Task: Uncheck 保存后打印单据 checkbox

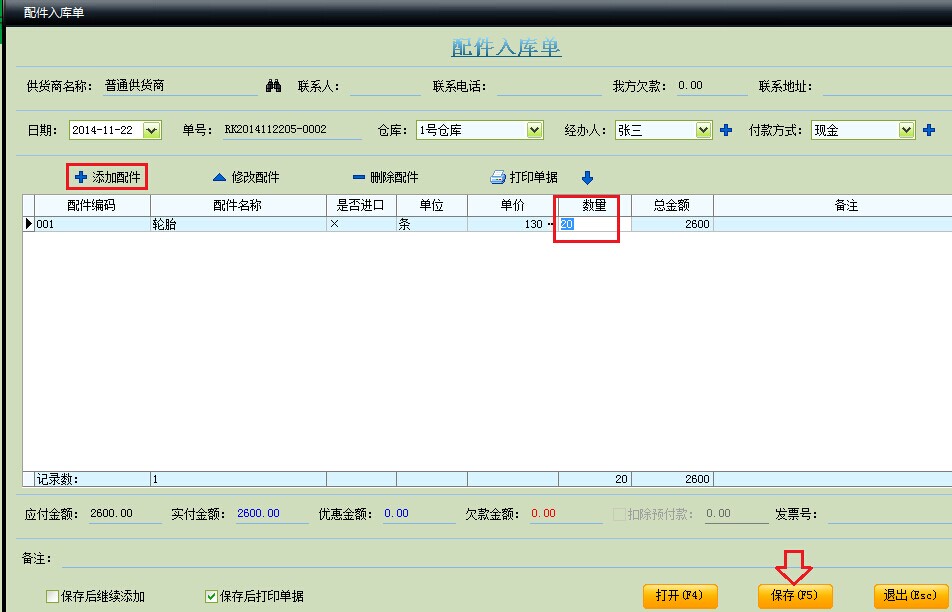Action: click(211, 596)
